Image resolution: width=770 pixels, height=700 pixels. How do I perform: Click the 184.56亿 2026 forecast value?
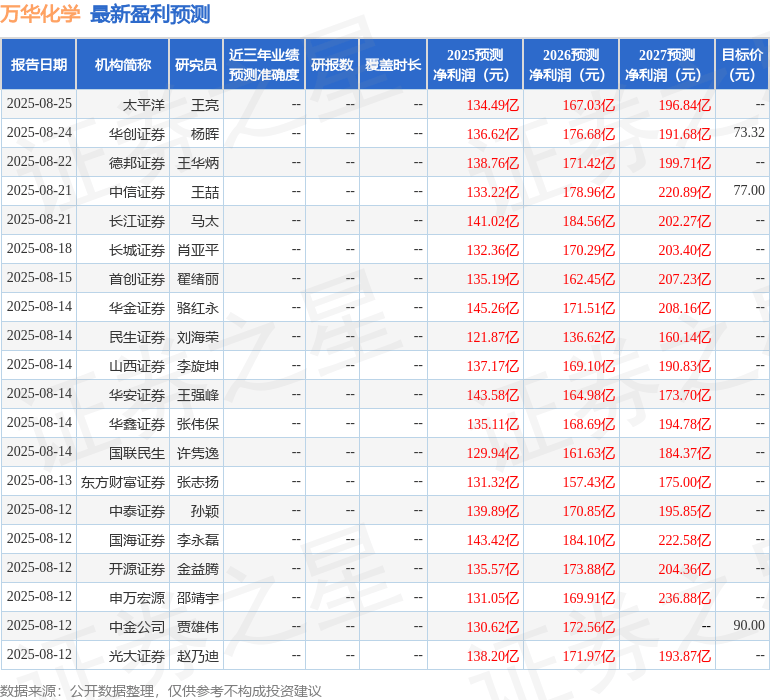pos(589,221)
